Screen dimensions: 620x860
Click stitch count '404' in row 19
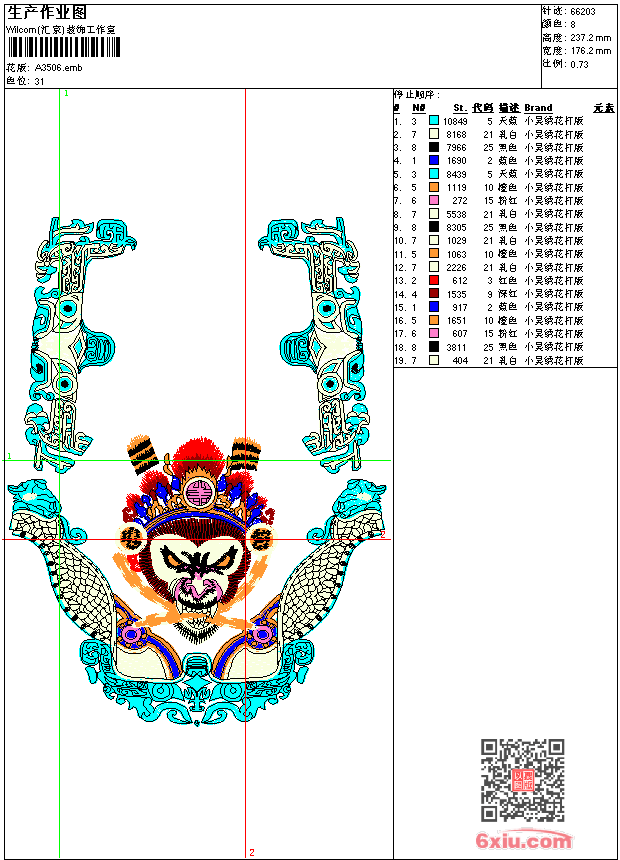pos(460,361)
